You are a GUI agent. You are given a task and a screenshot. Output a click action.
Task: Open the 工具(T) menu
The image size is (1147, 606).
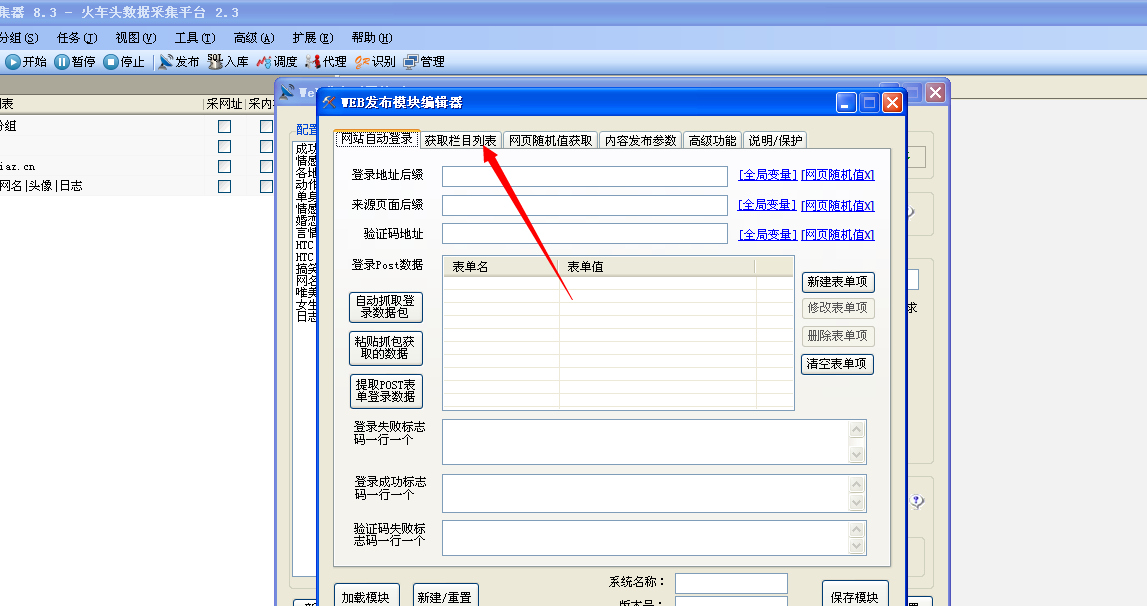(x=194, y=38)
